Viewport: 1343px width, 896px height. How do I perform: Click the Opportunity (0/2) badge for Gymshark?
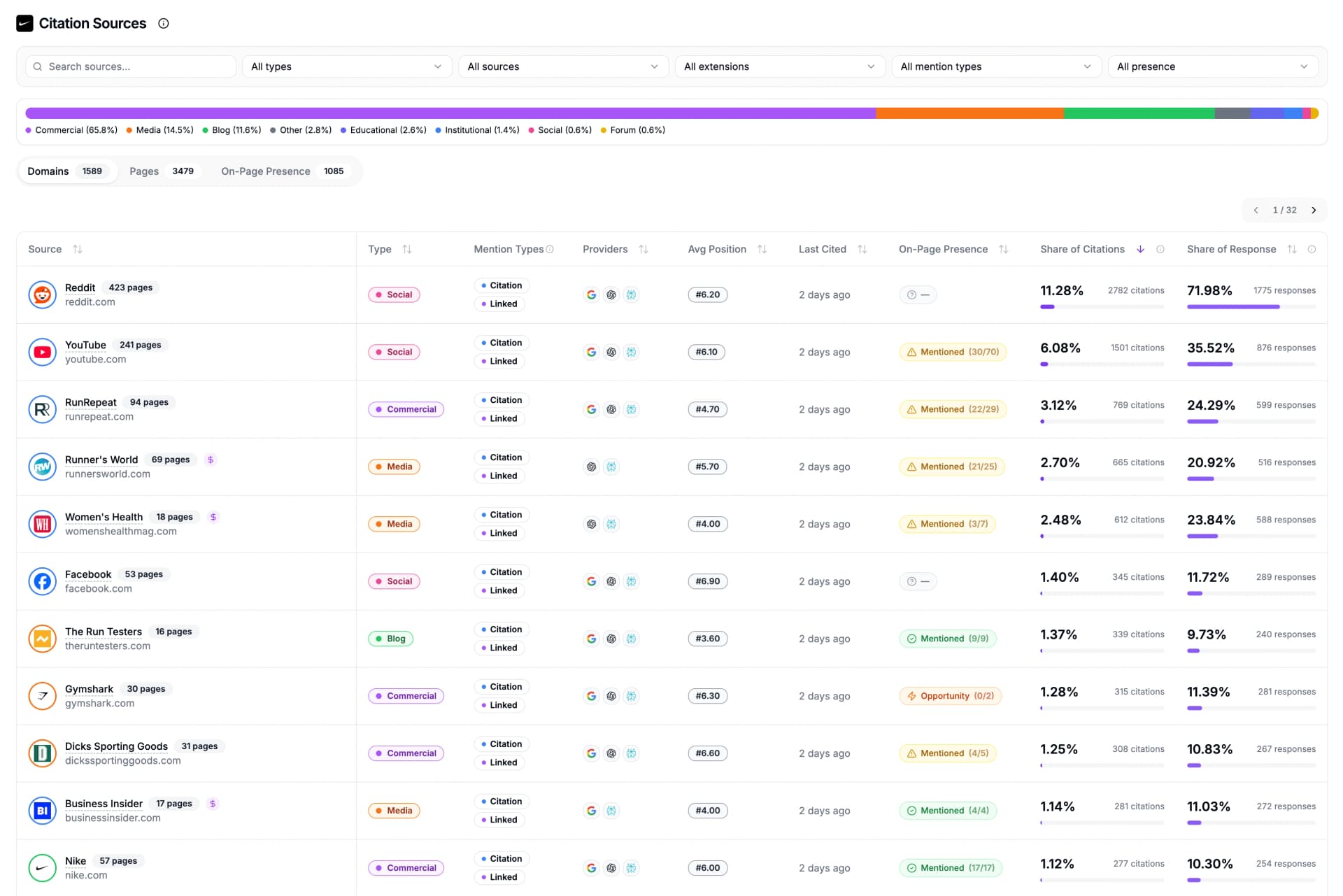950,696
